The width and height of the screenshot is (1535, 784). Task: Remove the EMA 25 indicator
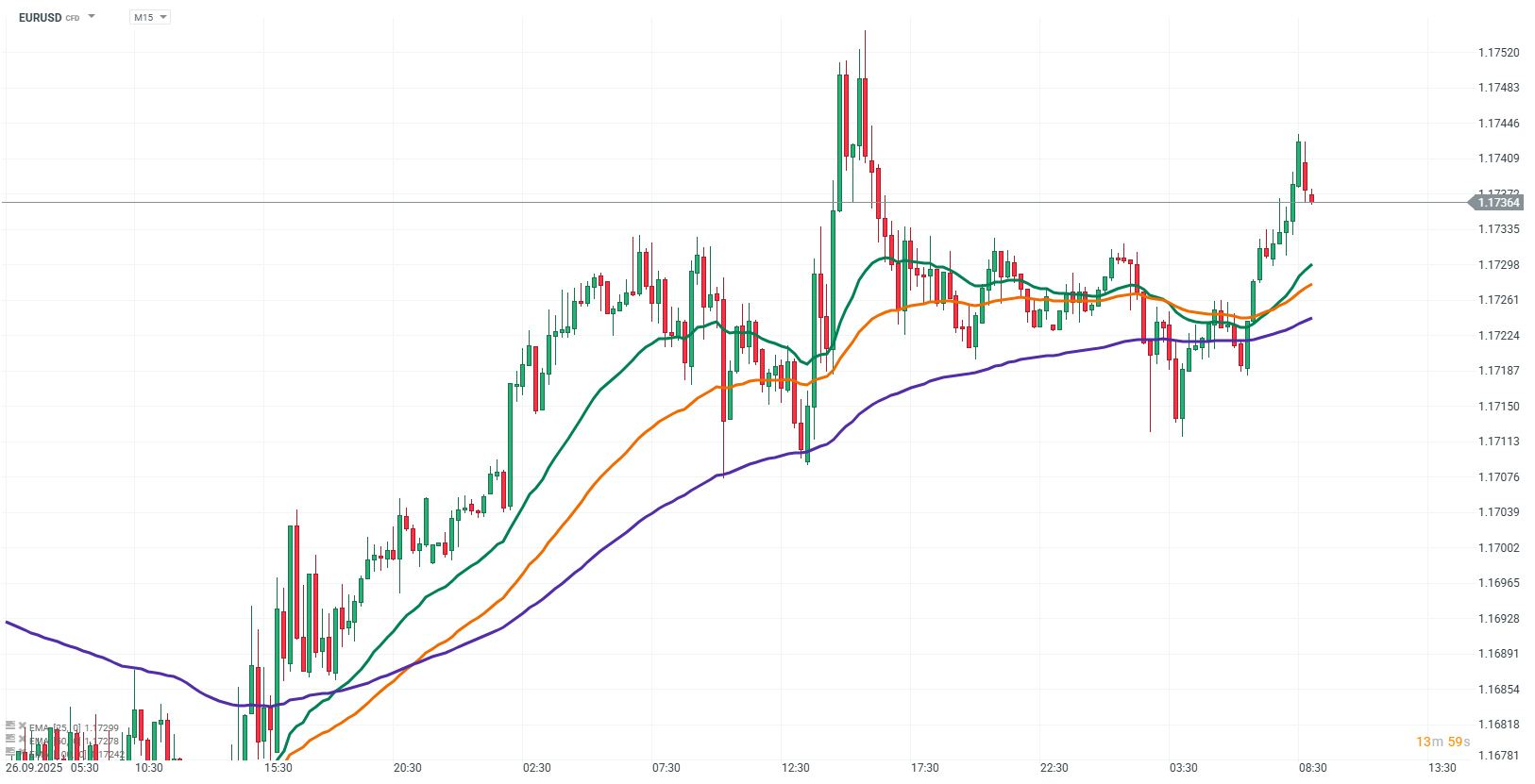click(x=22, y=726)
